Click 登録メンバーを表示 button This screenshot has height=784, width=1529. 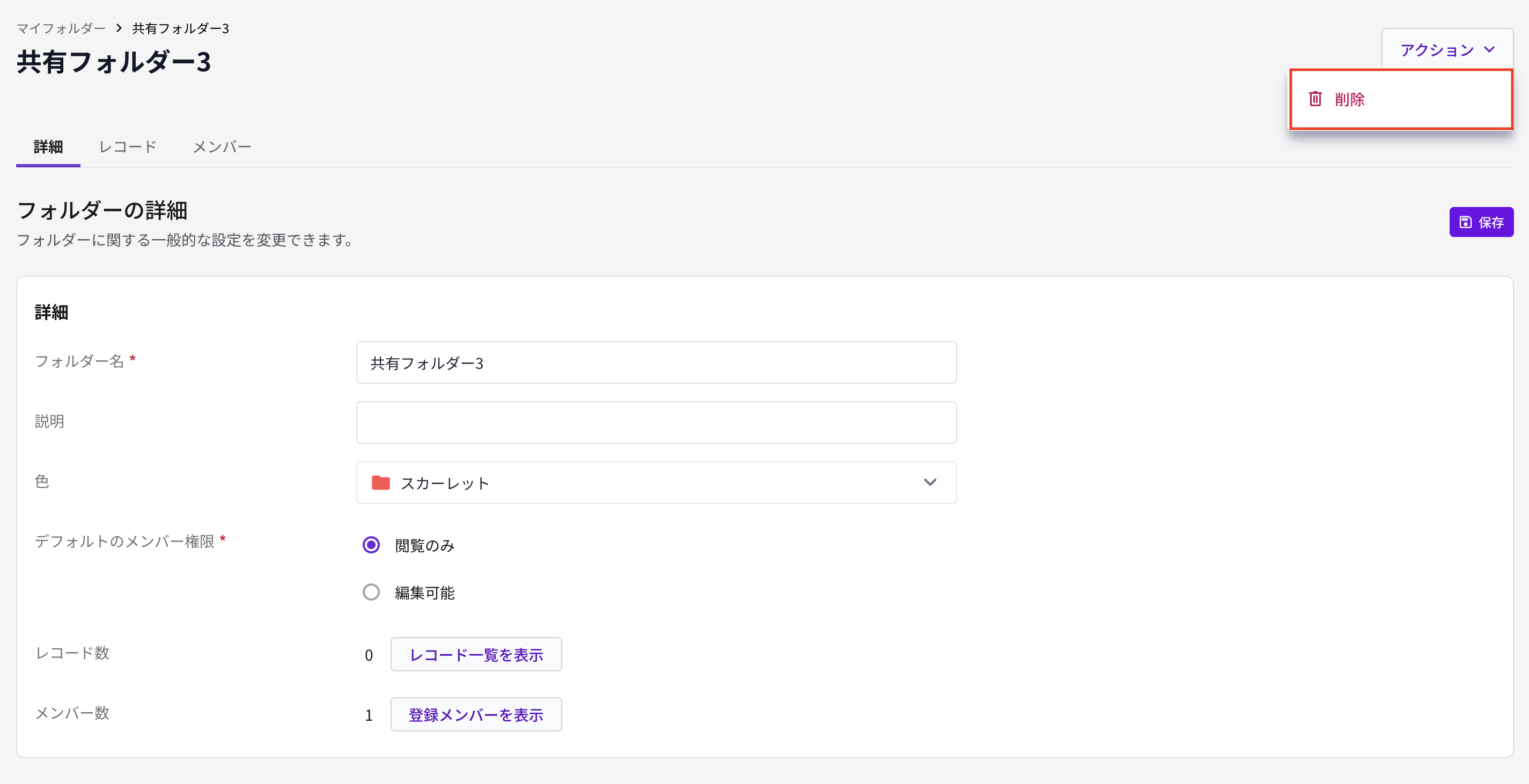point(476,715)
